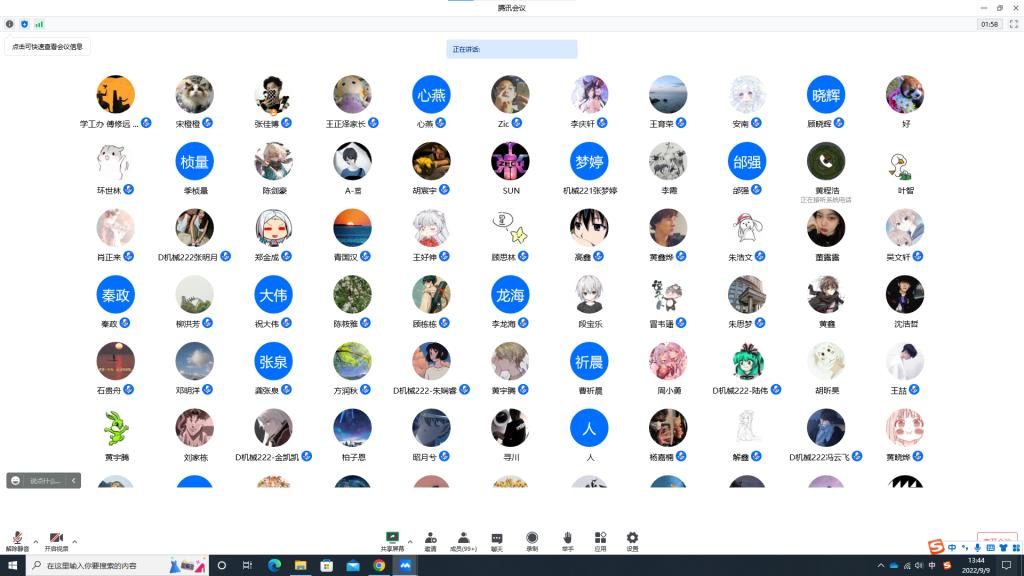Expand the video options arrow beside camera
1024x576 pixels.
[75, 541]
